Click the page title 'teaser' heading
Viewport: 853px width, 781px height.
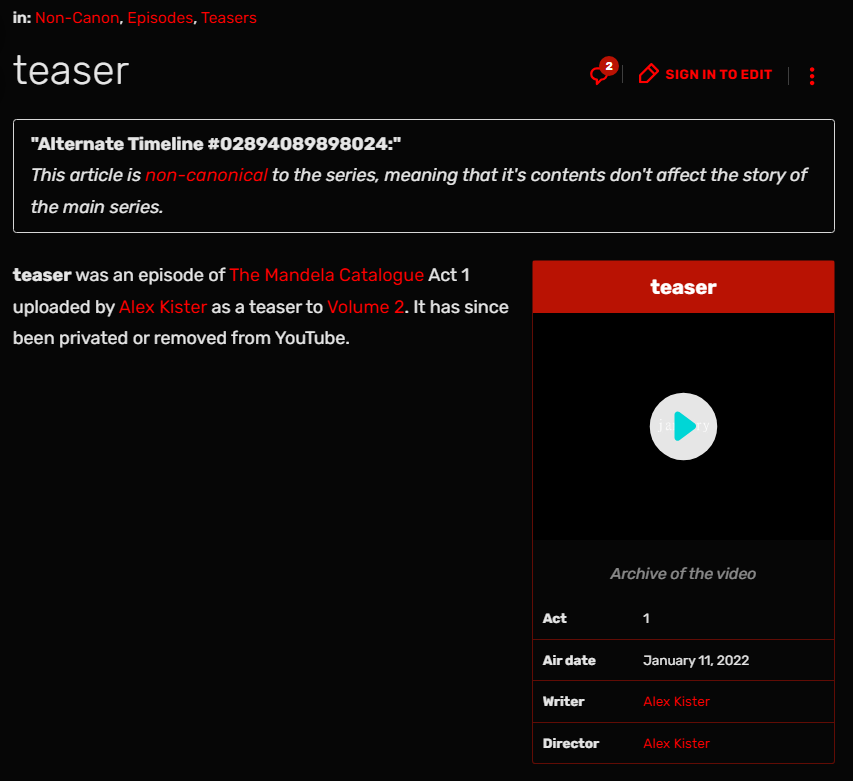tap(71, 71)
